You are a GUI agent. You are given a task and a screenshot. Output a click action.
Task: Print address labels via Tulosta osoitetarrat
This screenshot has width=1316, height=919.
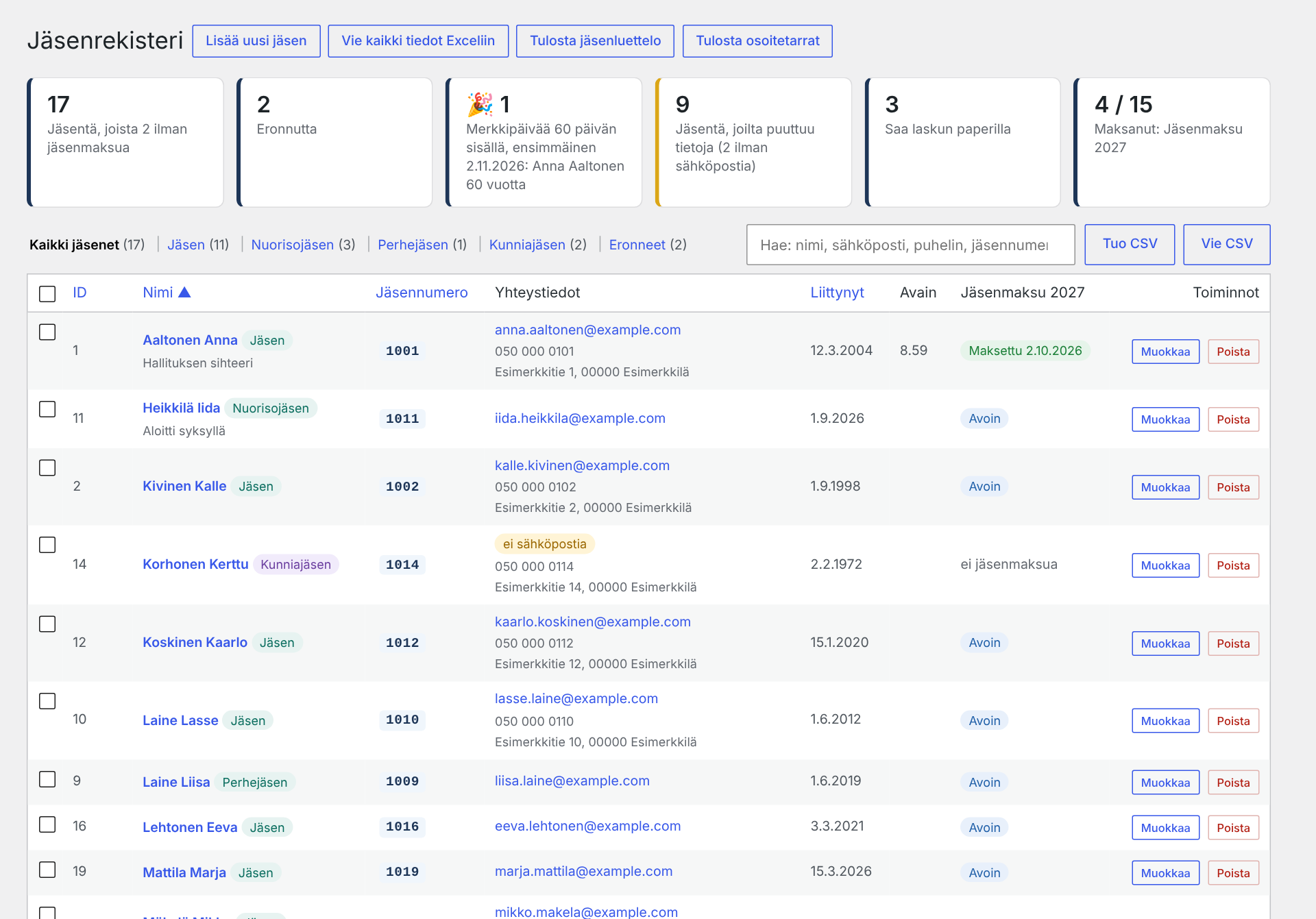(x=757, y=41)
